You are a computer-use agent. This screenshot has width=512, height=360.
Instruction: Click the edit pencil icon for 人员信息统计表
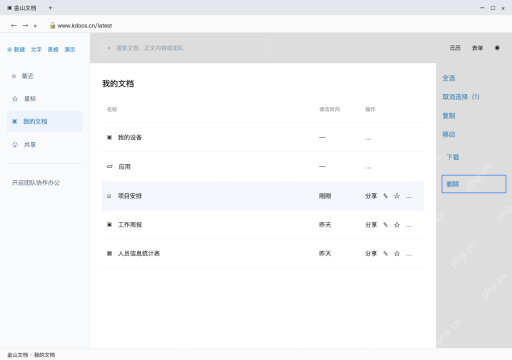coord(386,254)
